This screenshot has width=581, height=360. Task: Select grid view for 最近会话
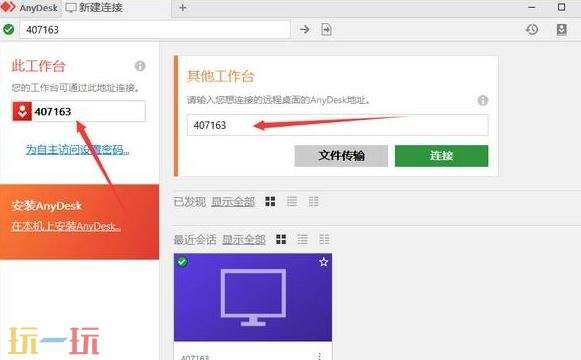[x=281, y=239]
